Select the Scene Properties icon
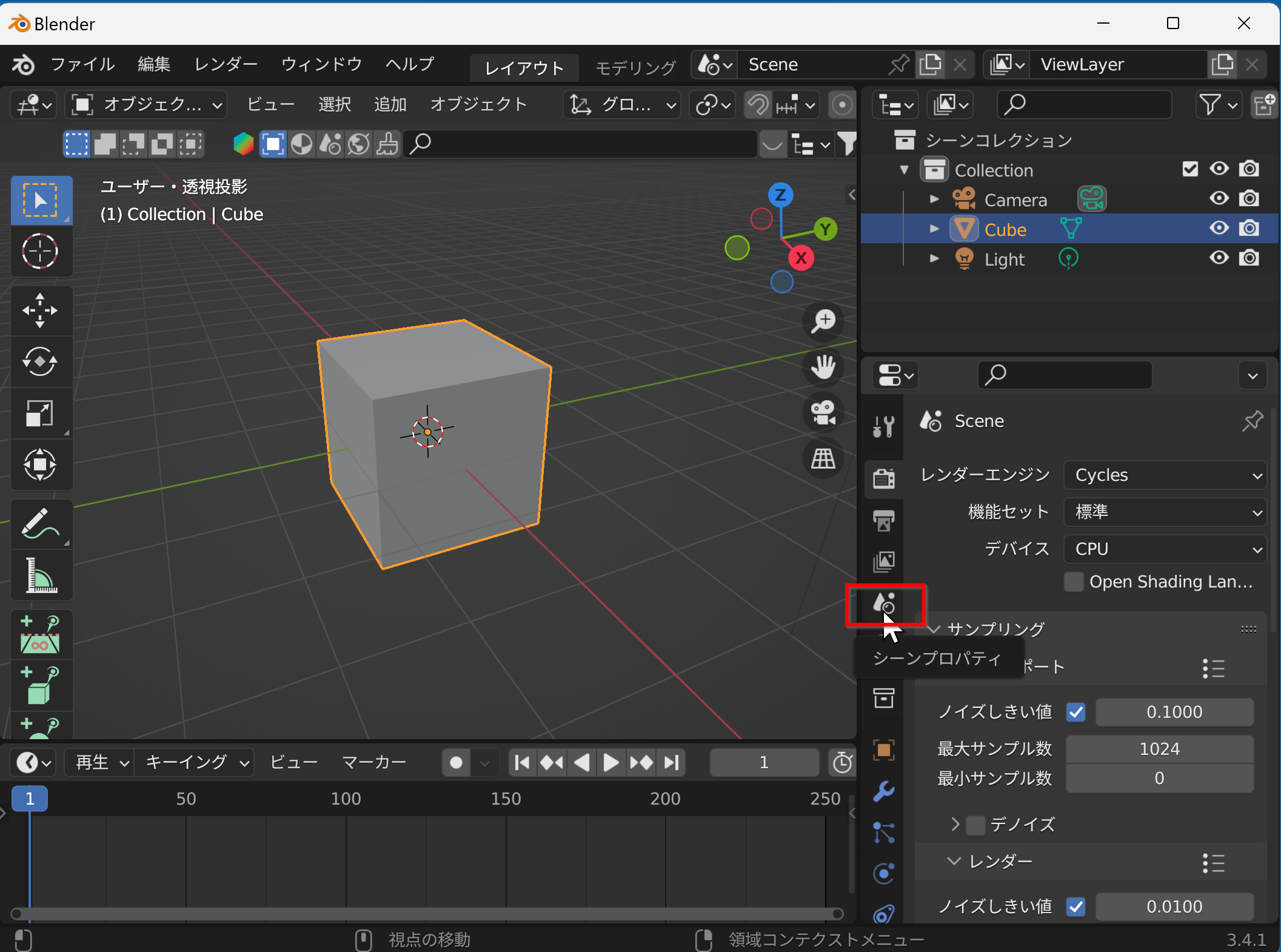The height and width of the screenshot is (952, 1281). (884, 604)
